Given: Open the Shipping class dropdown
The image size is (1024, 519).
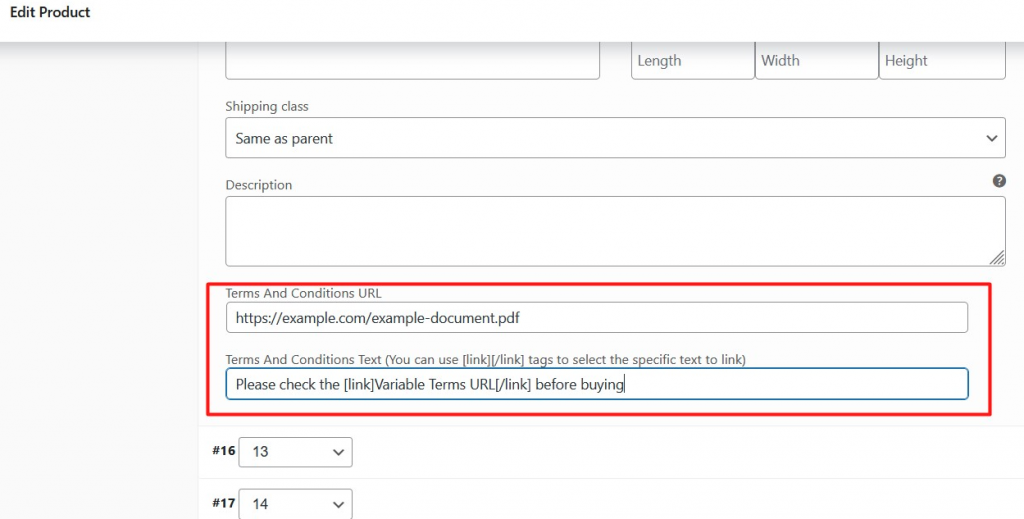Looking at the screenshot, I should [x=615, y=138].
